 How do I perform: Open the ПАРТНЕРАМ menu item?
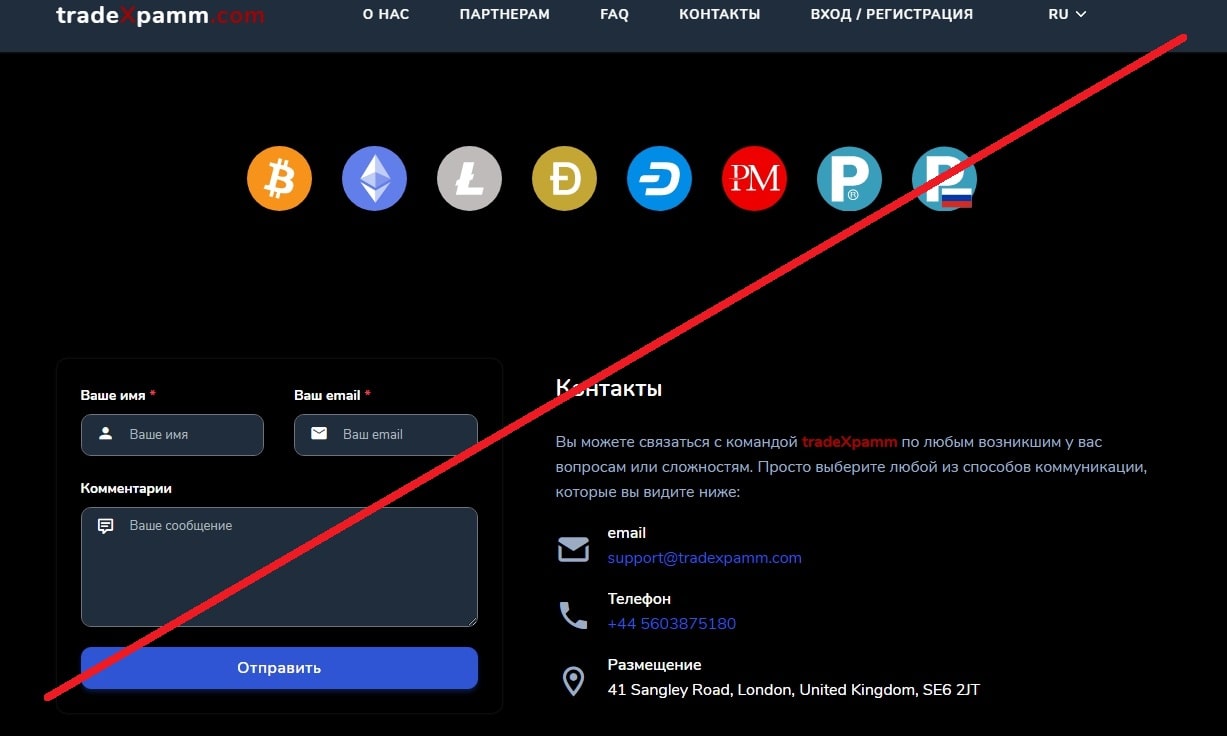505,14
